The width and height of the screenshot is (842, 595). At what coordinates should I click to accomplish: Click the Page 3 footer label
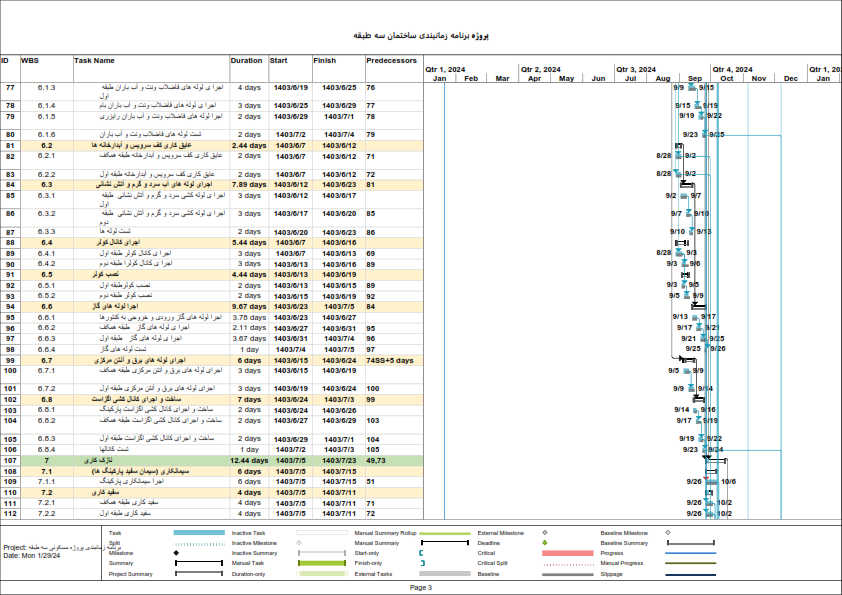421,588
